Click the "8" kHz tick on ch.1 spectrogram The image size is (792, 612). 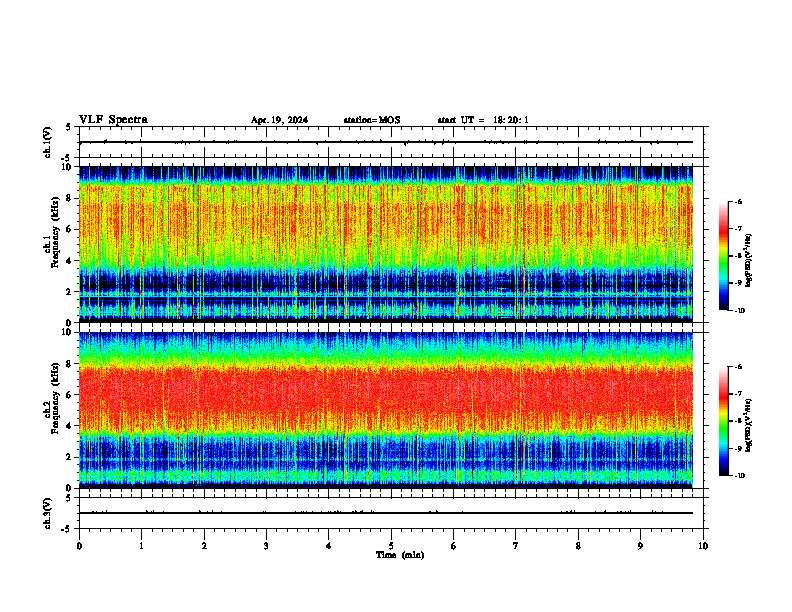[70, 198]
